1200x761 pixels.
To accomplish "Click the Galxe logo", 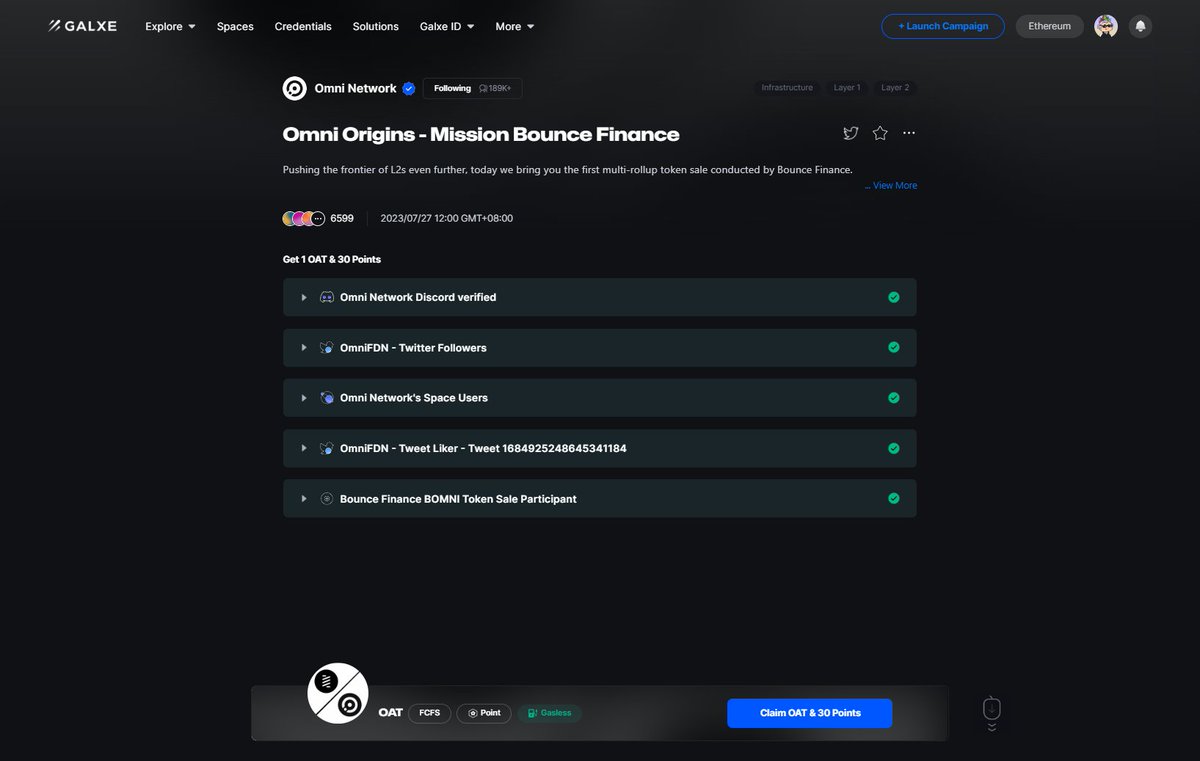I will pos(82,26).
